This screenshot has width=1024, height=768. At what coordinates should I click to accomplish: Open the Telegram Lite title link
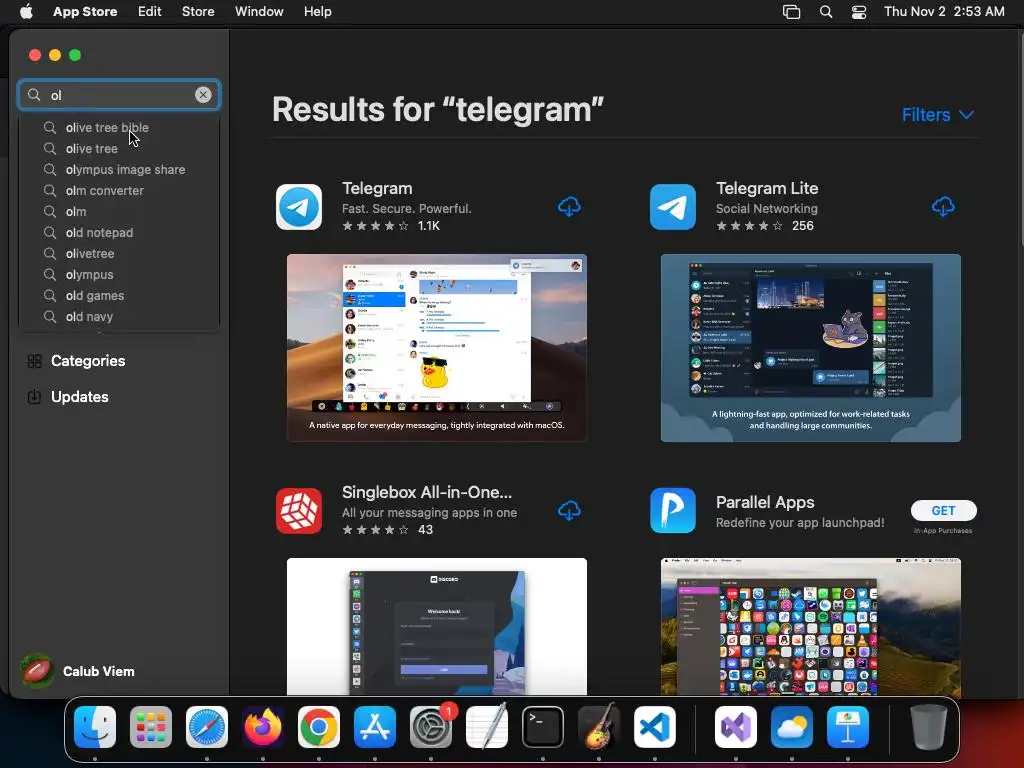pyautogui.click(x=767, y=188)
